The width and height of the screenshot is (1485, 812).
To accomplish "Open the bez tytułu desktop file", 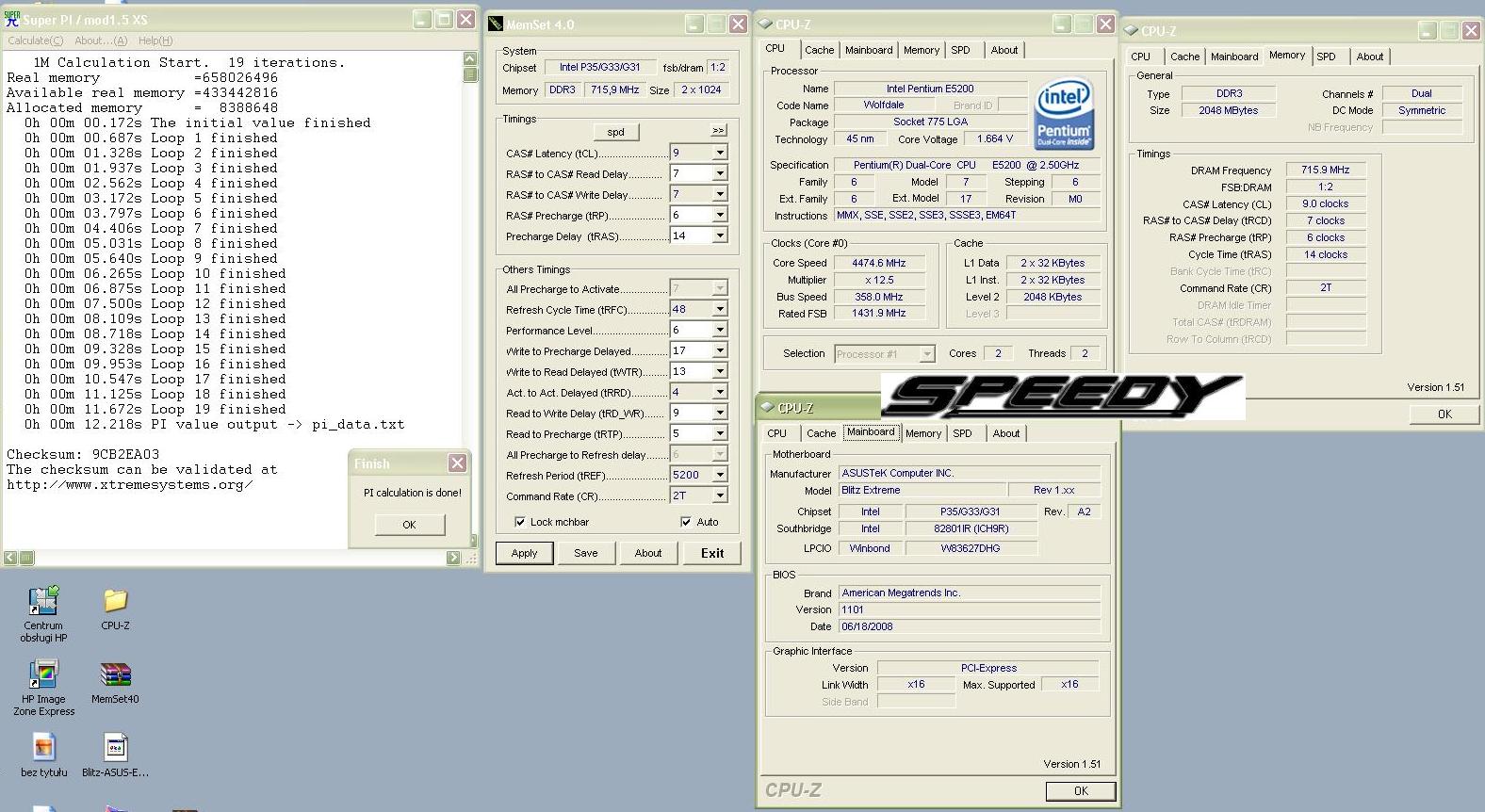I will pos(43,756).
